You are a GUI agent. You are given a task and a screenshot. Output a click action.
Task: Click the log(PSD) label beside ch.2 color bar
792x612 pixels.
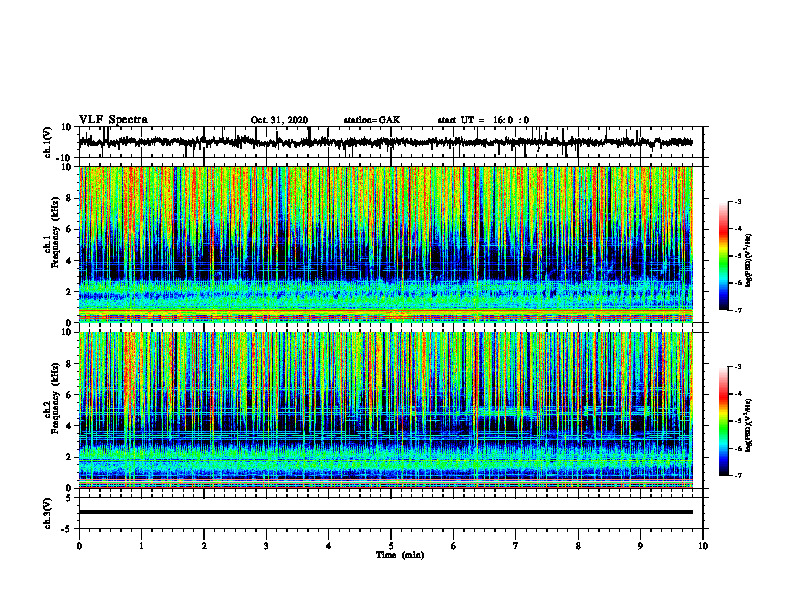(x=749, y=426)
